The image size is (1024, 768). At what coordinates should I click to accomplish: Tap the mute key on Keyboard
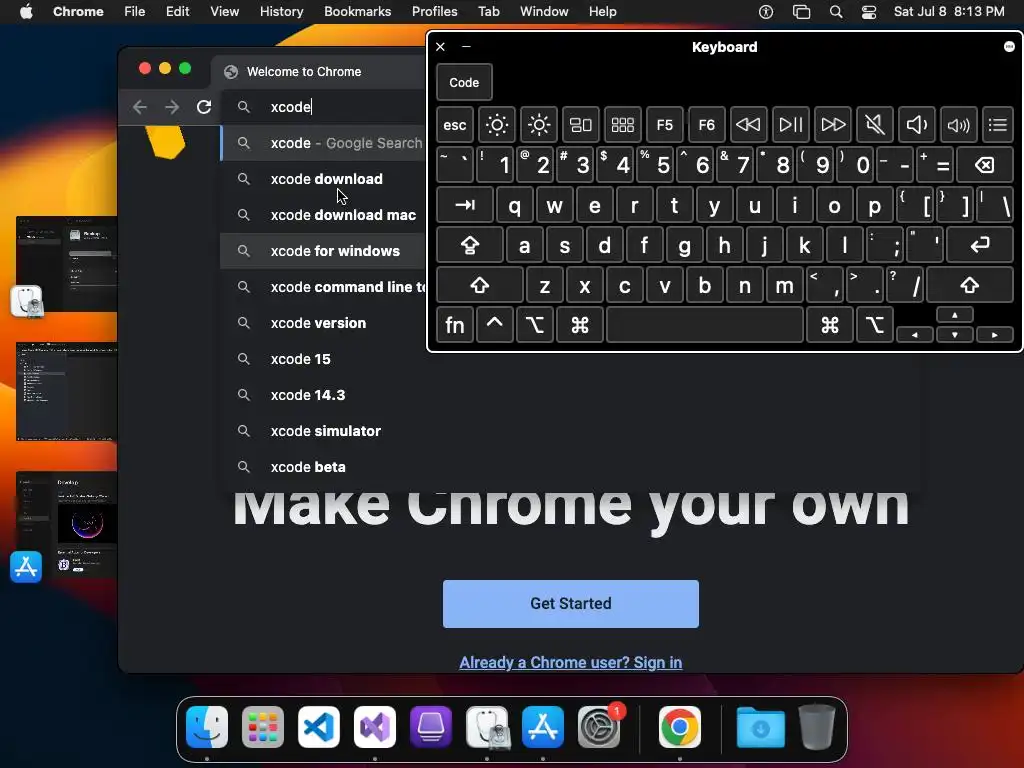point(874,125)
